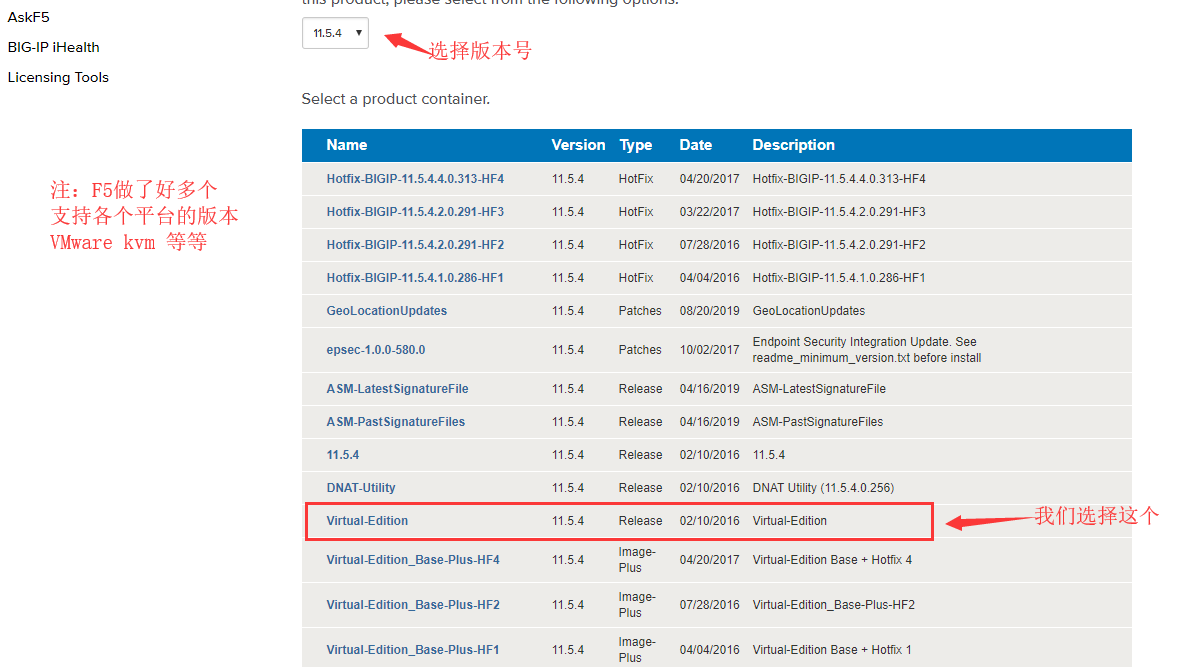Viewport: 1190px width, 667px height.
Task: Click description 'DNAT Utility (11.5.4.0.256)'
Action: [x=823, y=488]
